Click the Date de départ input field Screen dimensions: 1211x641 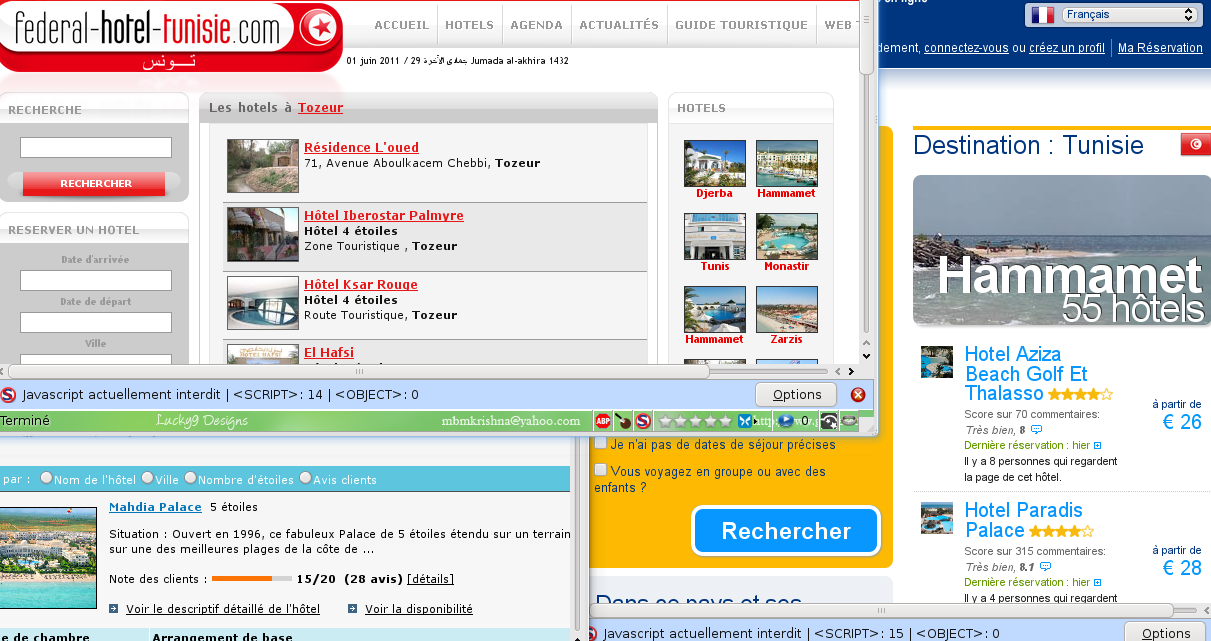click(96, 322)
